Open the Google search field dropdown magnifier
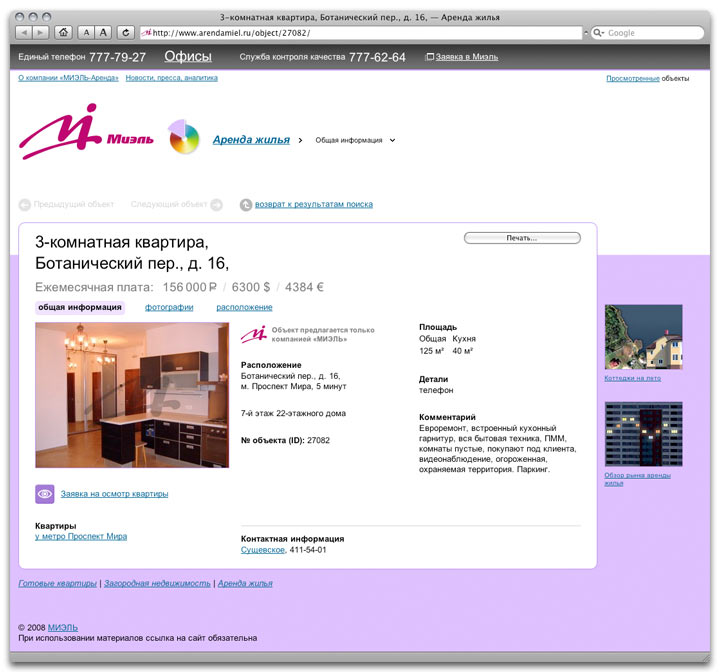The image size is (720, 672). 598,33
